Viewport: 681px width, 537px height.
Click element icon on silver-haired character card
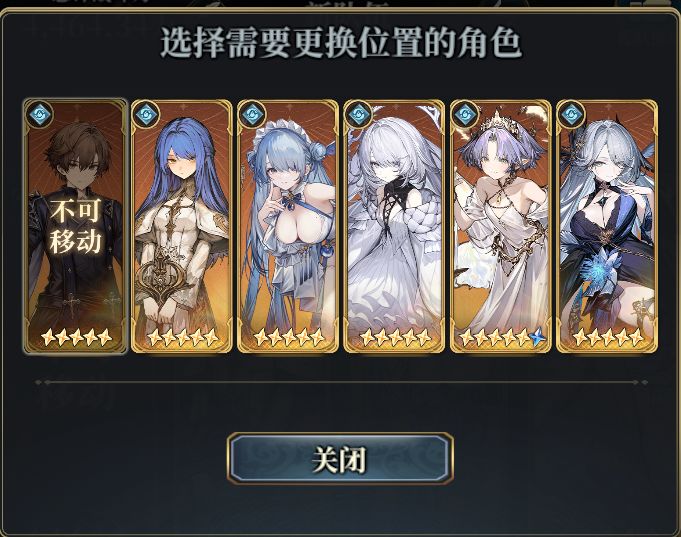tap(572, 115)
